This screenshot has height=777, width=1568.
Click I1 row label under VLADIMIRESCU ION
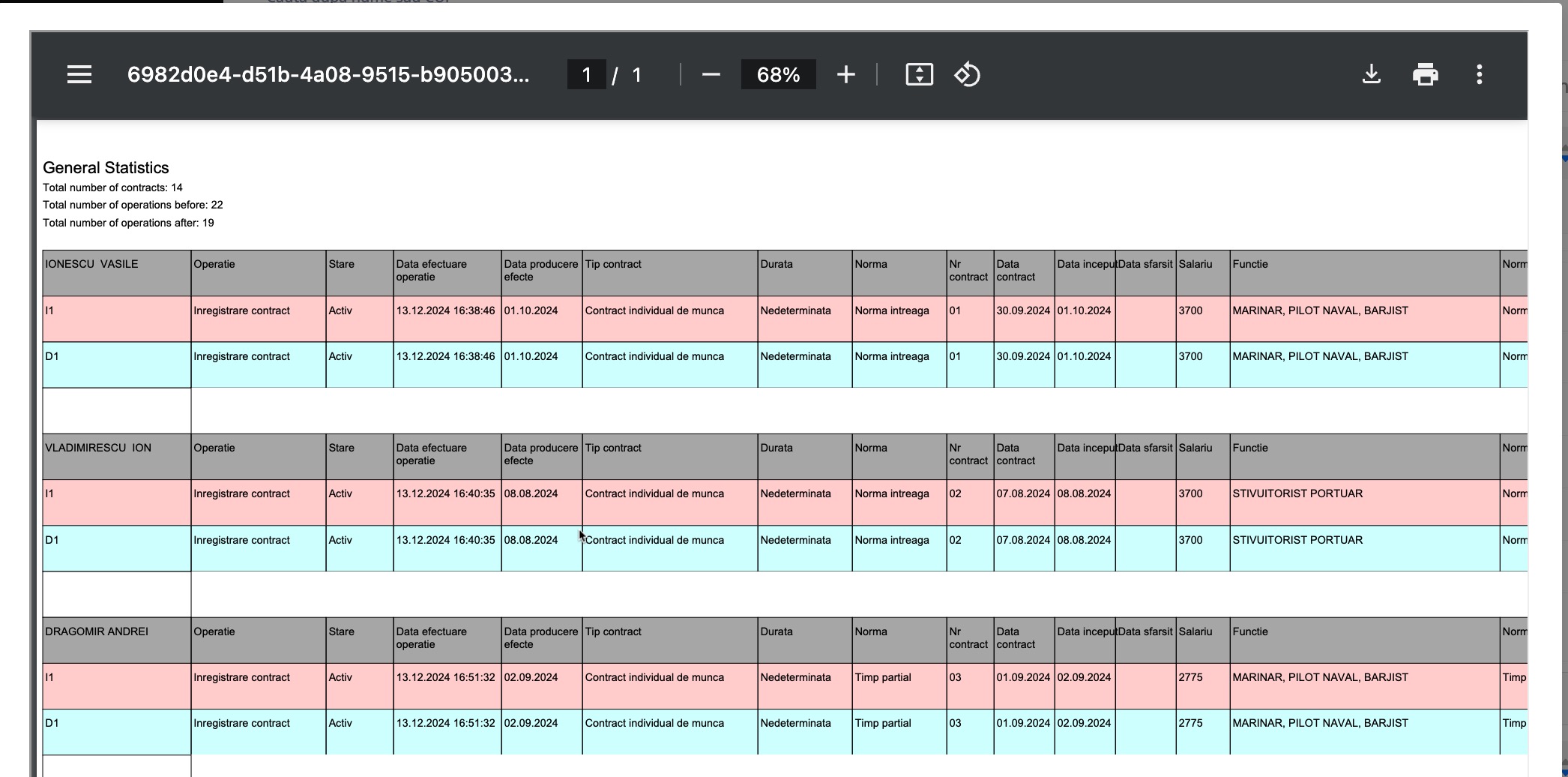[49, 493]
